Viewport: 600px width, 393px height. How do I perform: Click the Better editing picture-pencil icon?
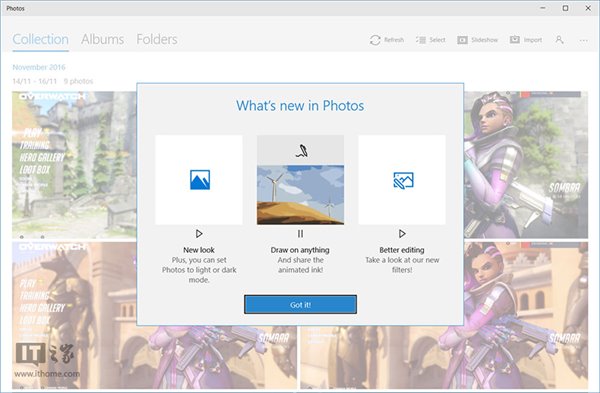[403, 180]
